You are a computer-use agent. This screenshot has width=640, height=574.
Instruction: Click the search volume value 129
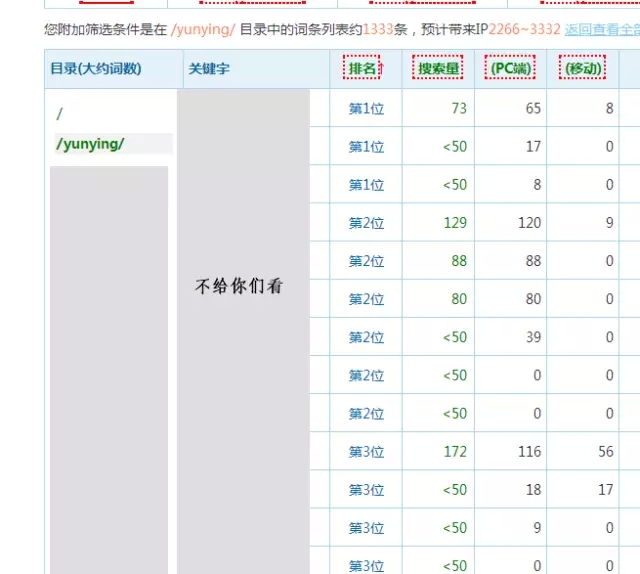click(x=455, y=223)
